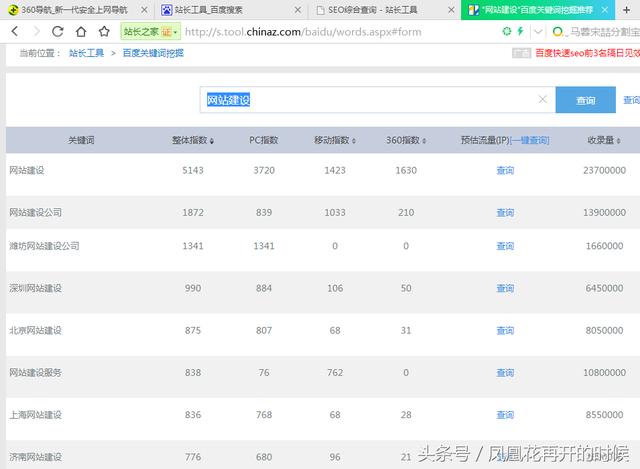Click the 5143 overall index value
Image resolution: width=640 pixels, height=469 pixels.
(x=193, y=170)
